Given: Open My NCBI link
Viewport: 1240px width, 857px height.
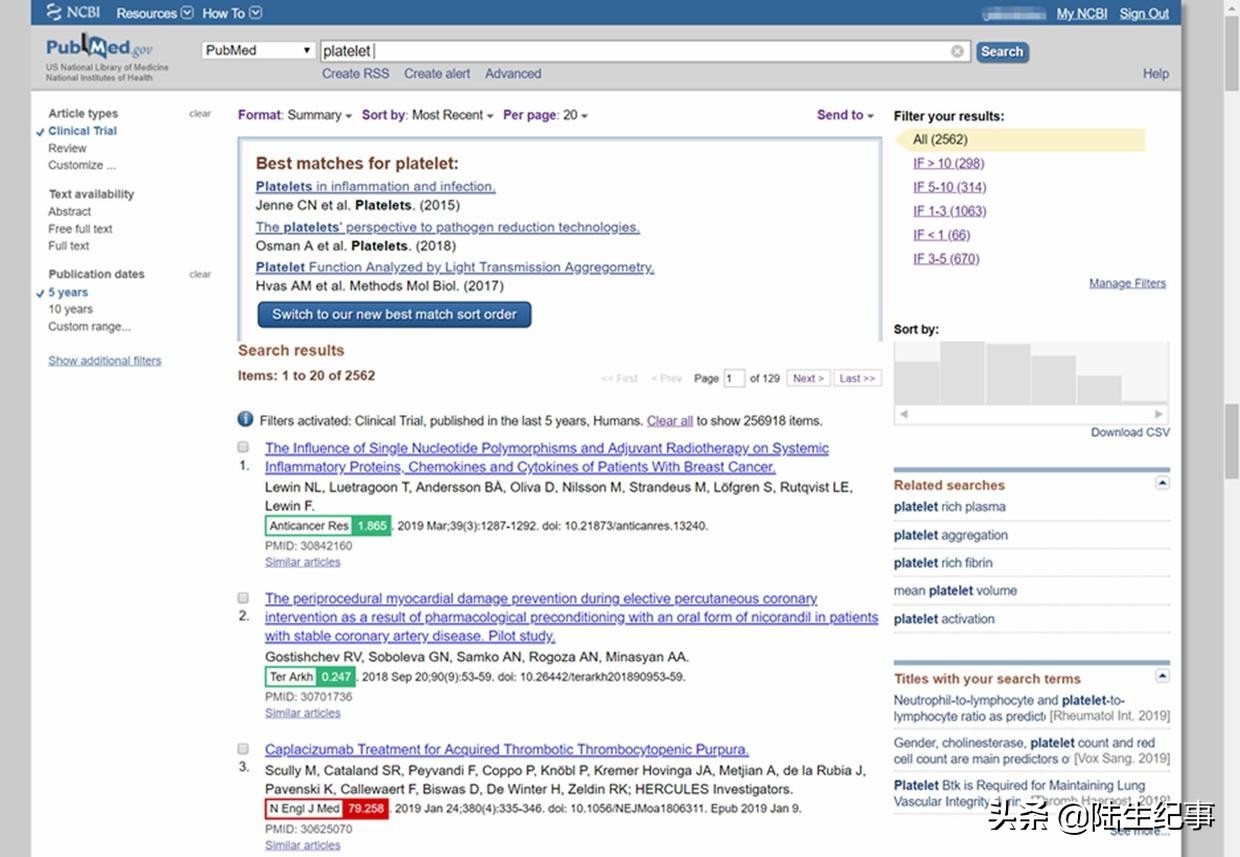Looking at the screenshot, I should pyautogui.click(x=1082, y=13).
